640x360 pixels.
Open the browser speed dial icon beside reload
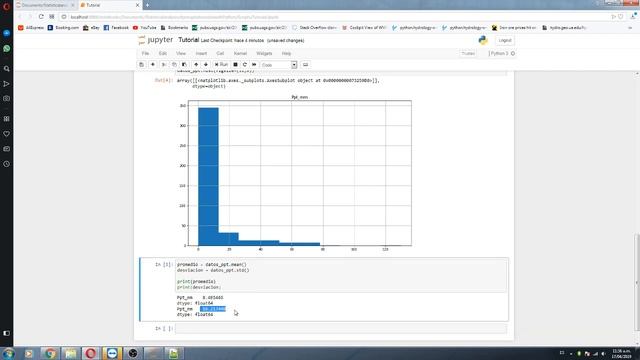[x=52, y=17]
